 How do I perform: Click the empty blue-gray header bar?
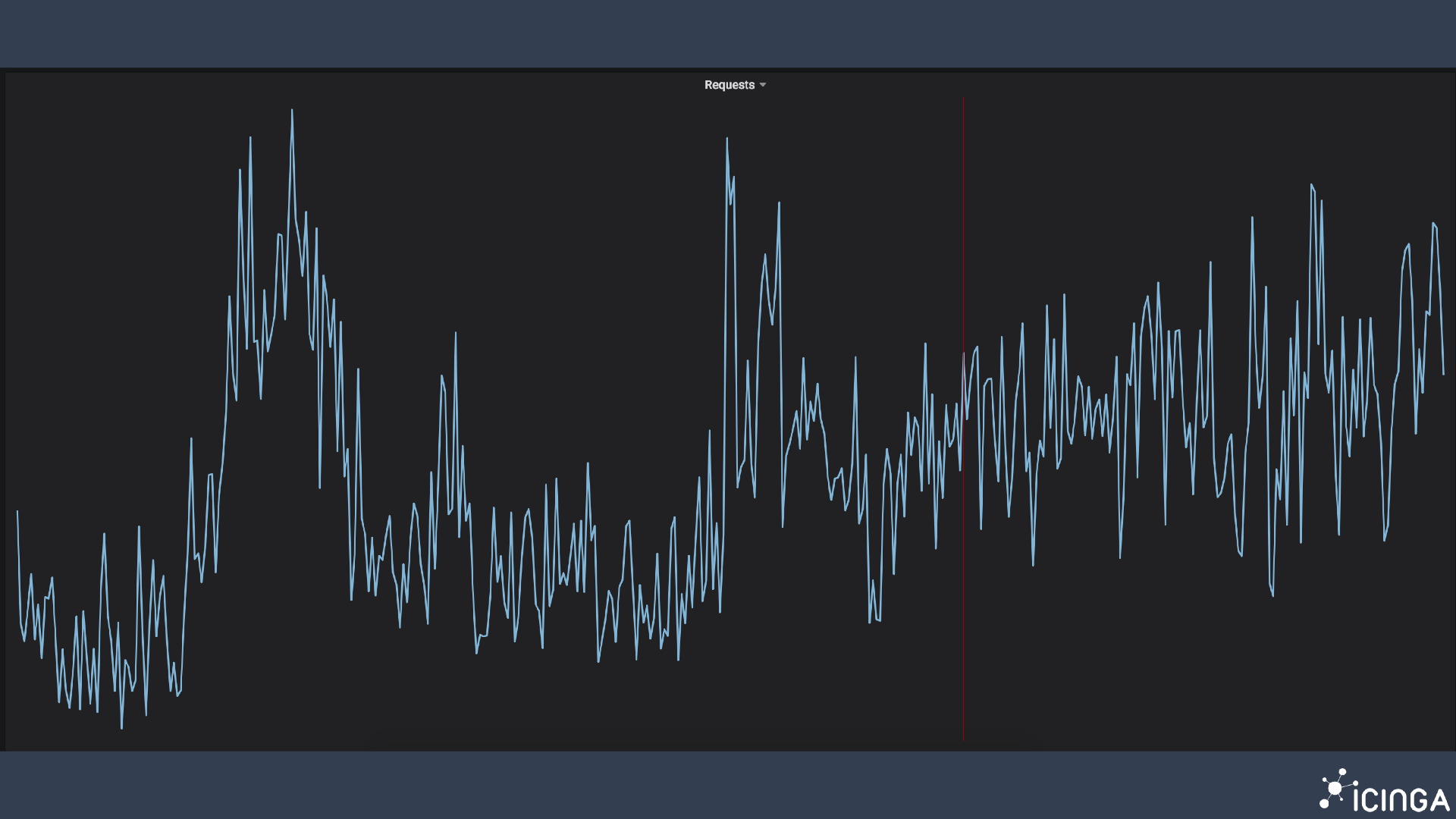728,33
